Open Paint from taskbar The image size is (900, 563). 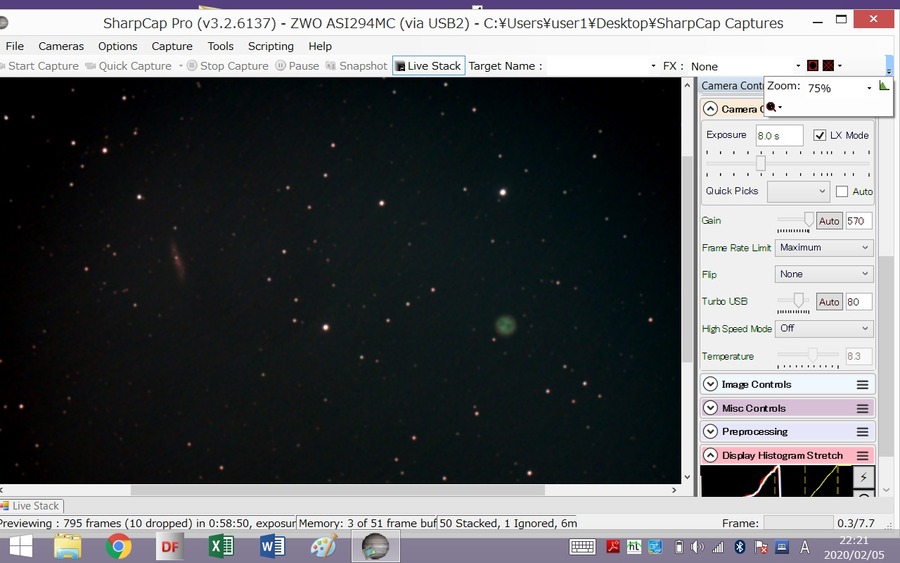[324, 546]
